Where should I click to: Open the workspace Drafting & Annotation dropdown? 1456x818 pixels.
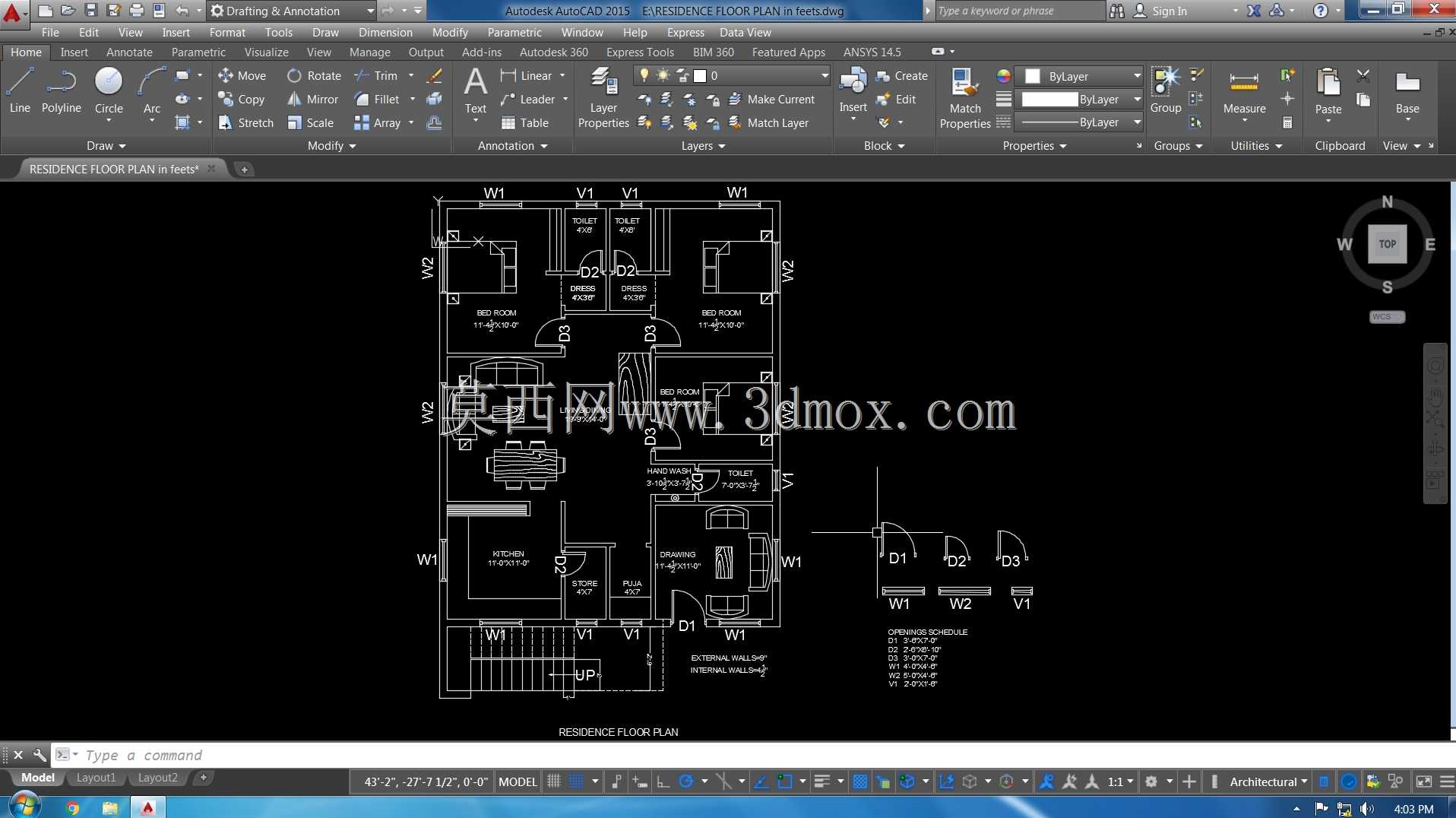(292, 11)
